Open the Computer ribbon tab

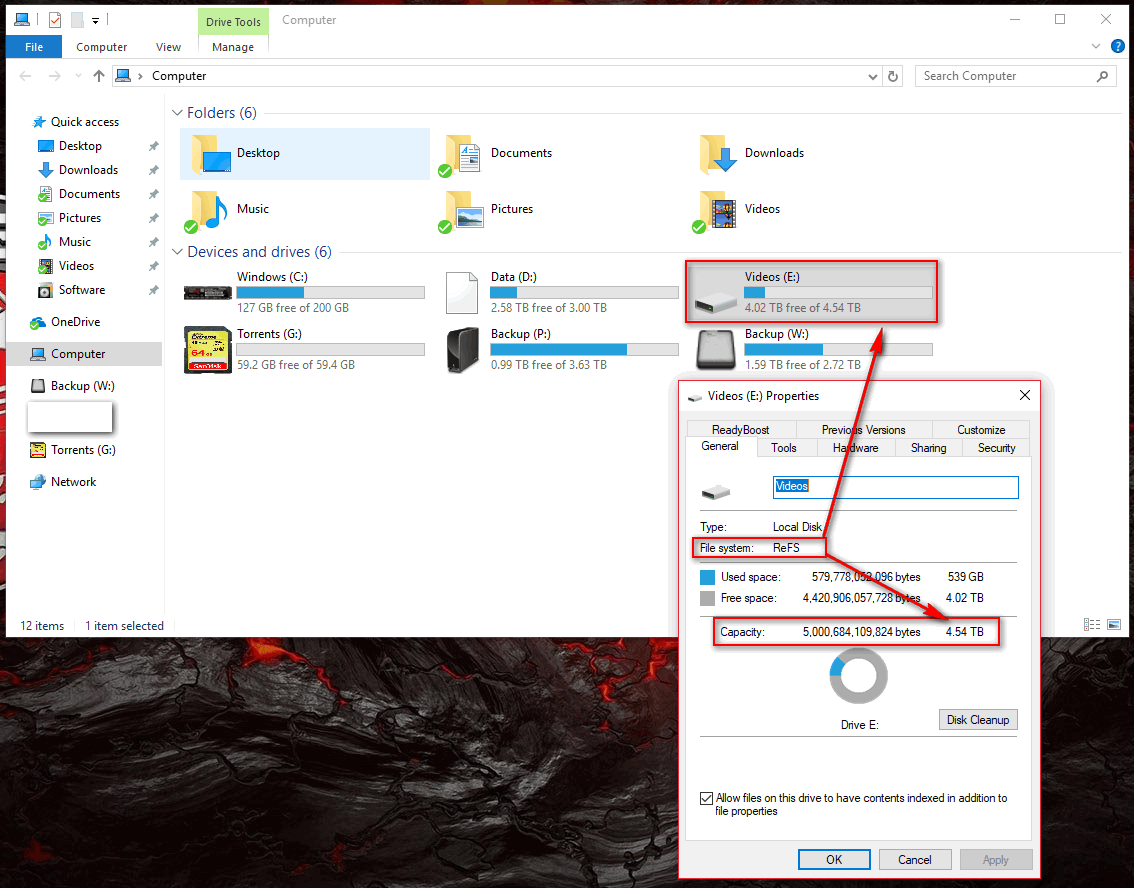[101, 47]
